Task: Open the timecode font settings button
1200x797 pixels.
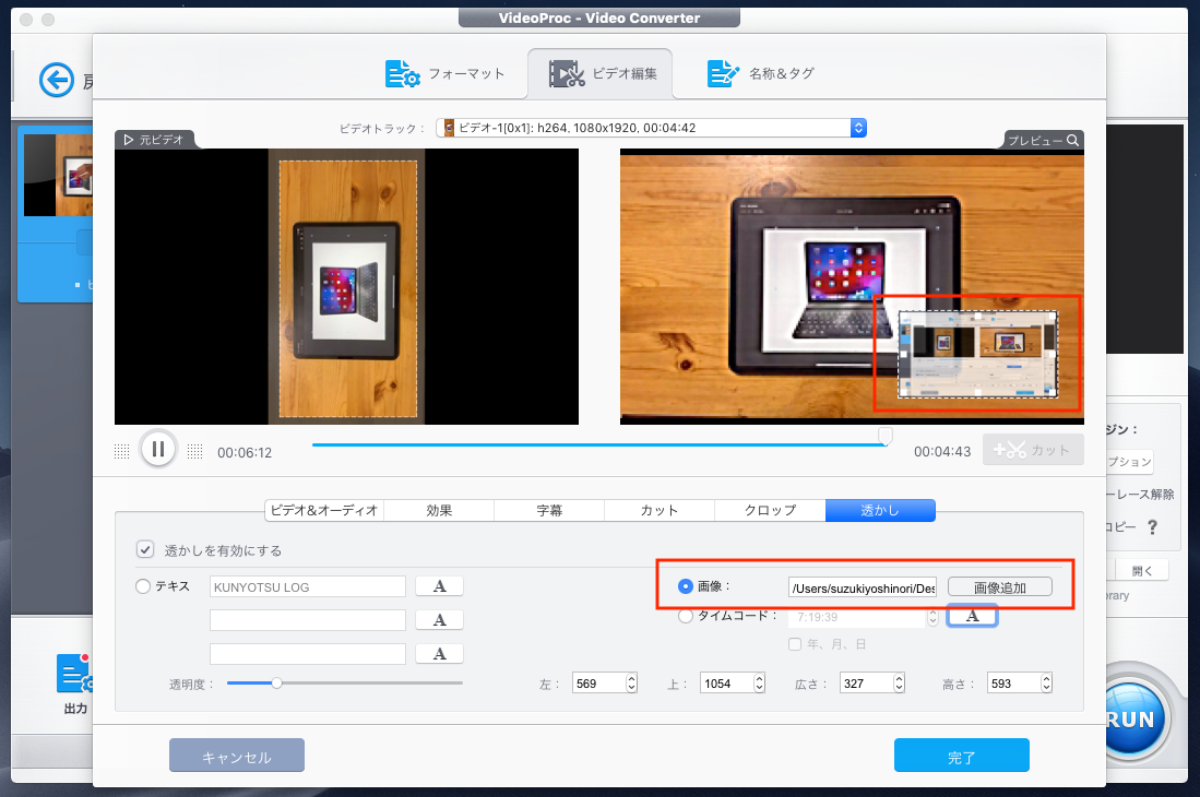Action: (x=972, y=616)
